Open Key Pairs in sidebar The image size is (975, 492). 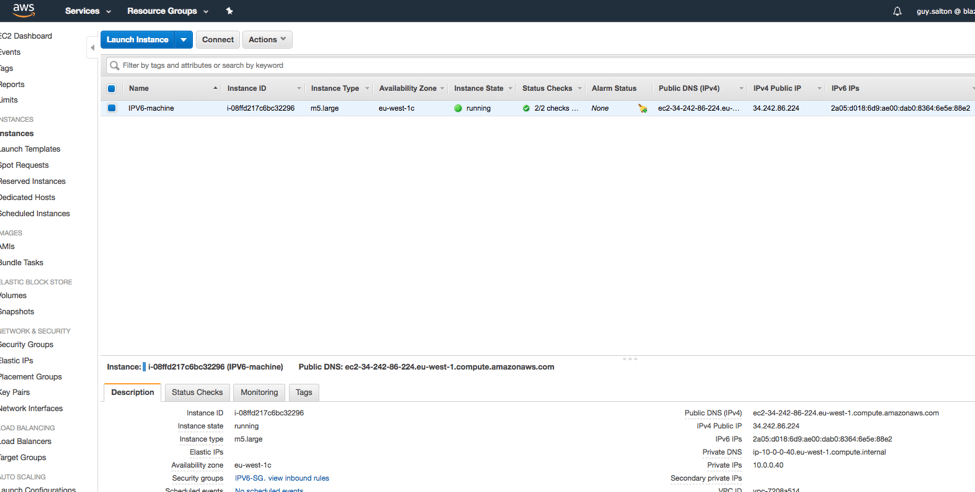coord(15,392)
